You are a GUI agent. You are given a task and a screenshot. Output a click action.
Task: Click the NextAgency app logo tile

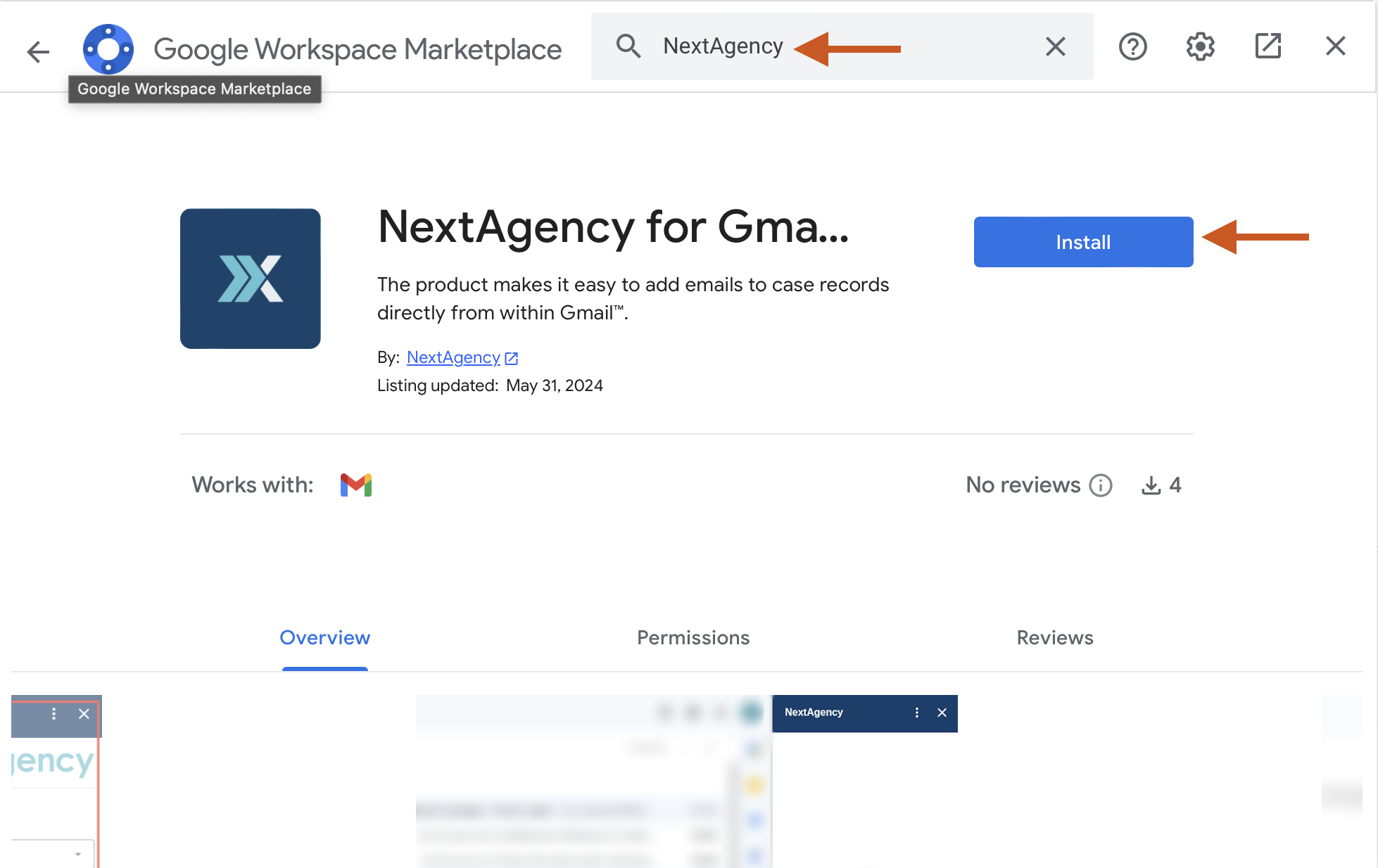[251, 279]
